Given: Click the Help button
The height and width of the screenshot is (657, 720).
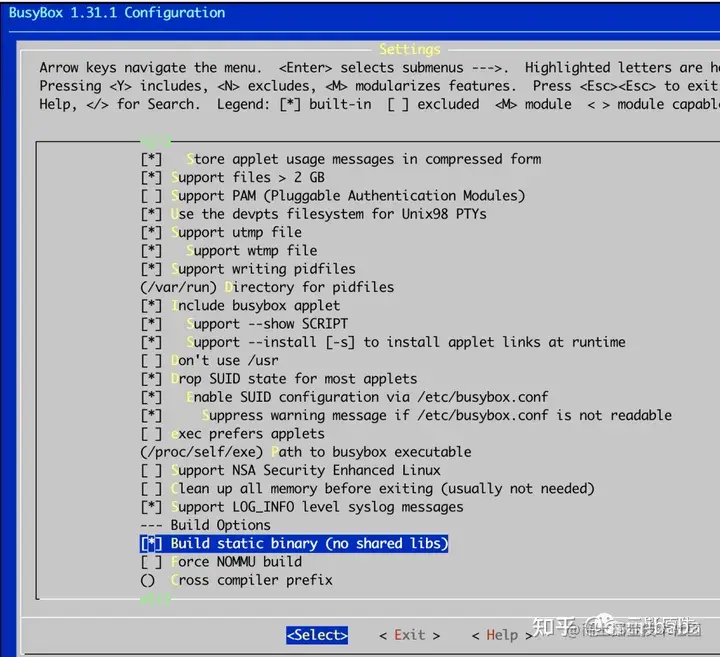Looking at the screenshot, I should [x=502, y=635].
